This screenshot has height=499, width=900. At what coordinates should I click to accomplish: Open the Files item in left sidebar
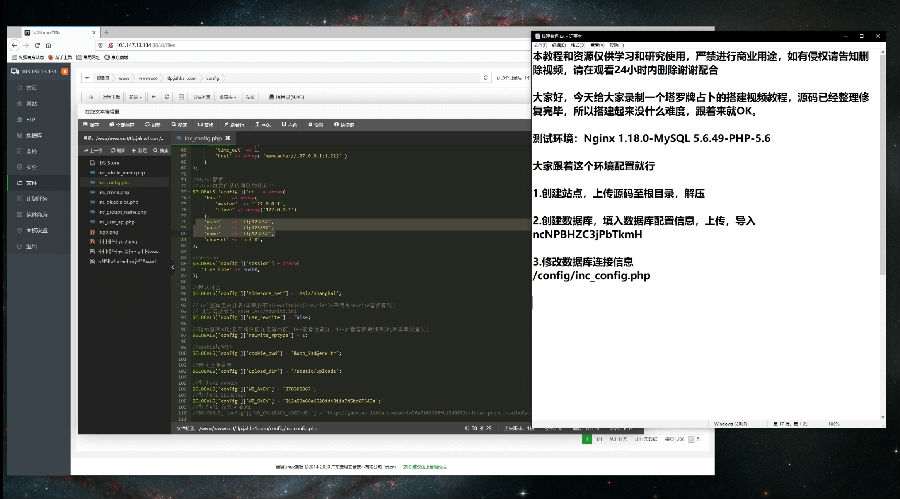(30, 183)
